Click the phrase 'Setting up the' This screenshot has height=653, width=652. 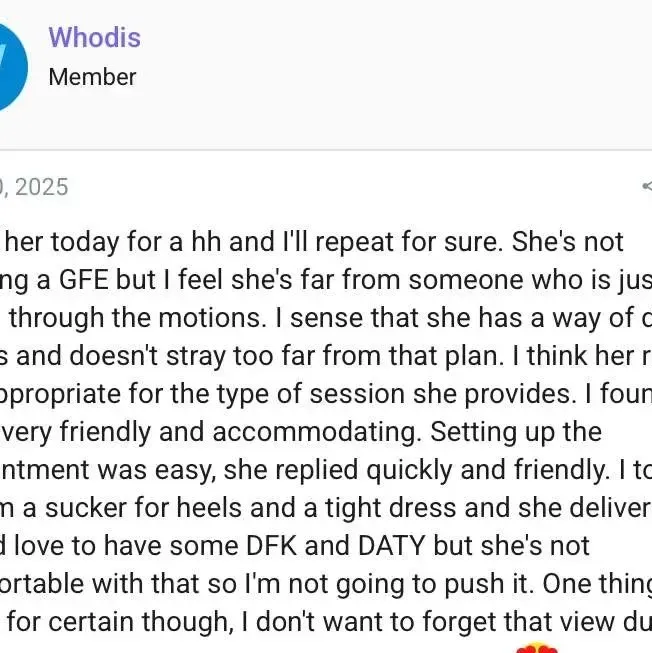click(x=516, y=432)
